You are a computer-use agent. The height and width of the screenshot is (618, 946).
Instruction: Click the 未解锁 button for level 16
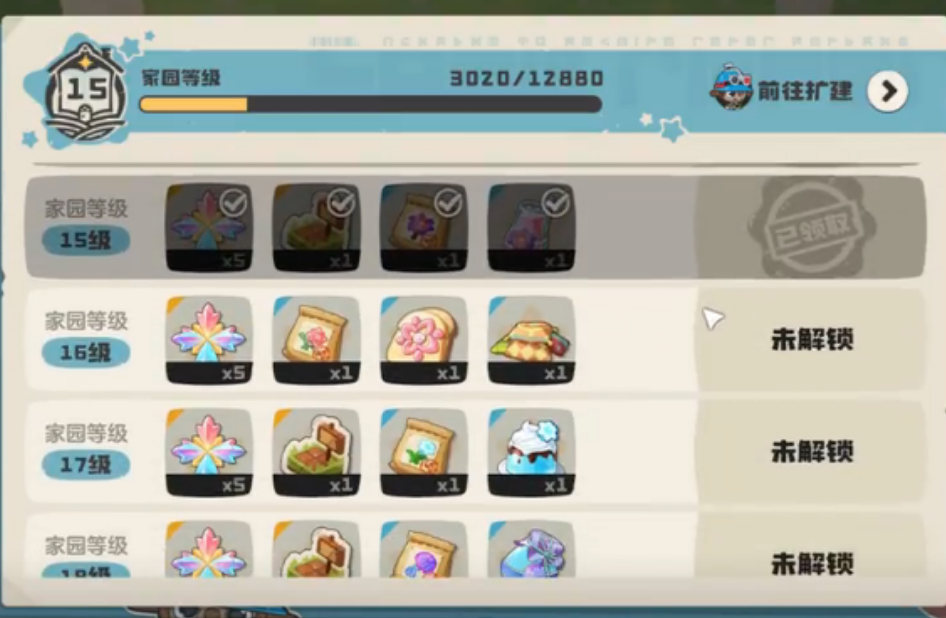811,340
